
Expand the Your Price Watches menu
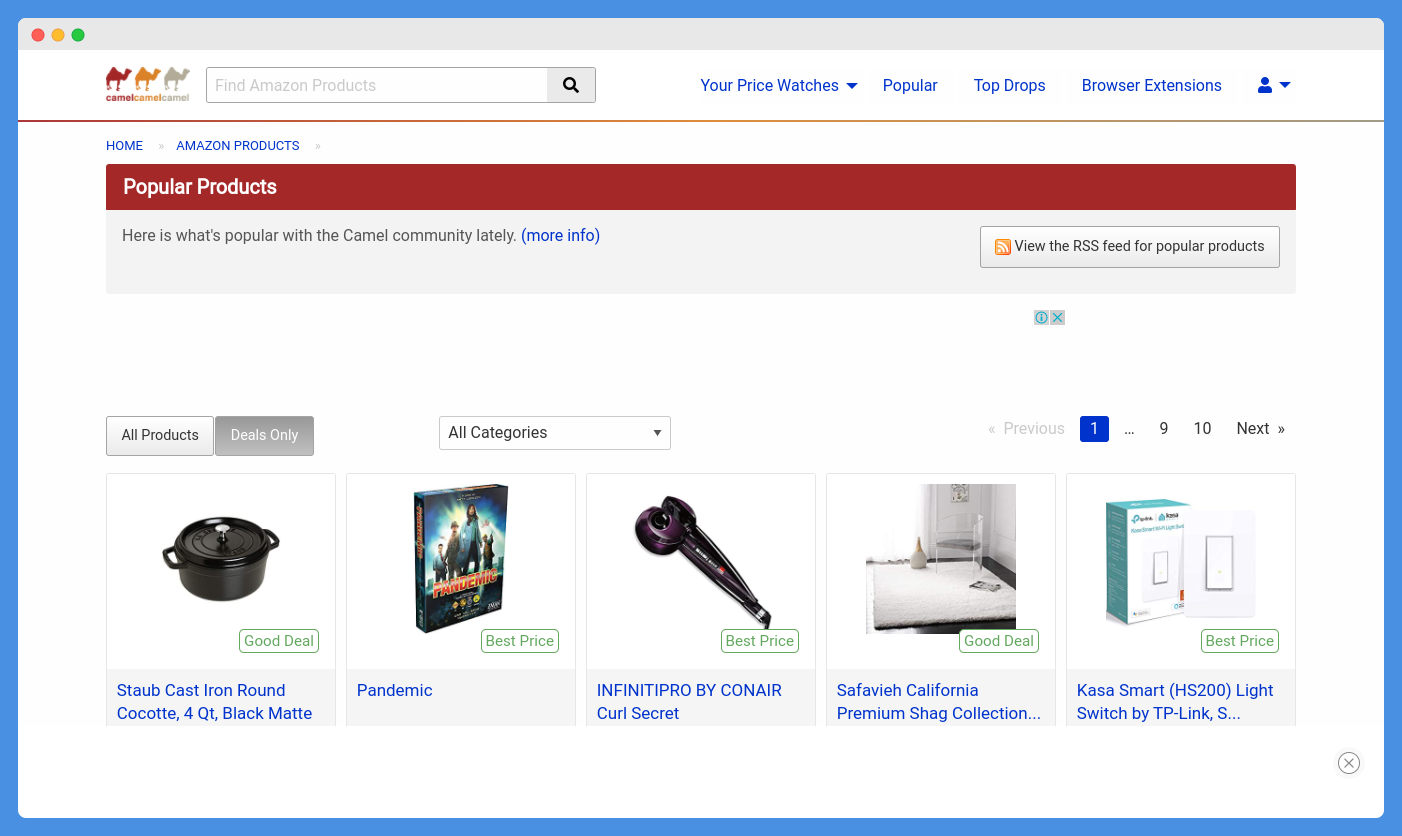[x=770, y=85]
